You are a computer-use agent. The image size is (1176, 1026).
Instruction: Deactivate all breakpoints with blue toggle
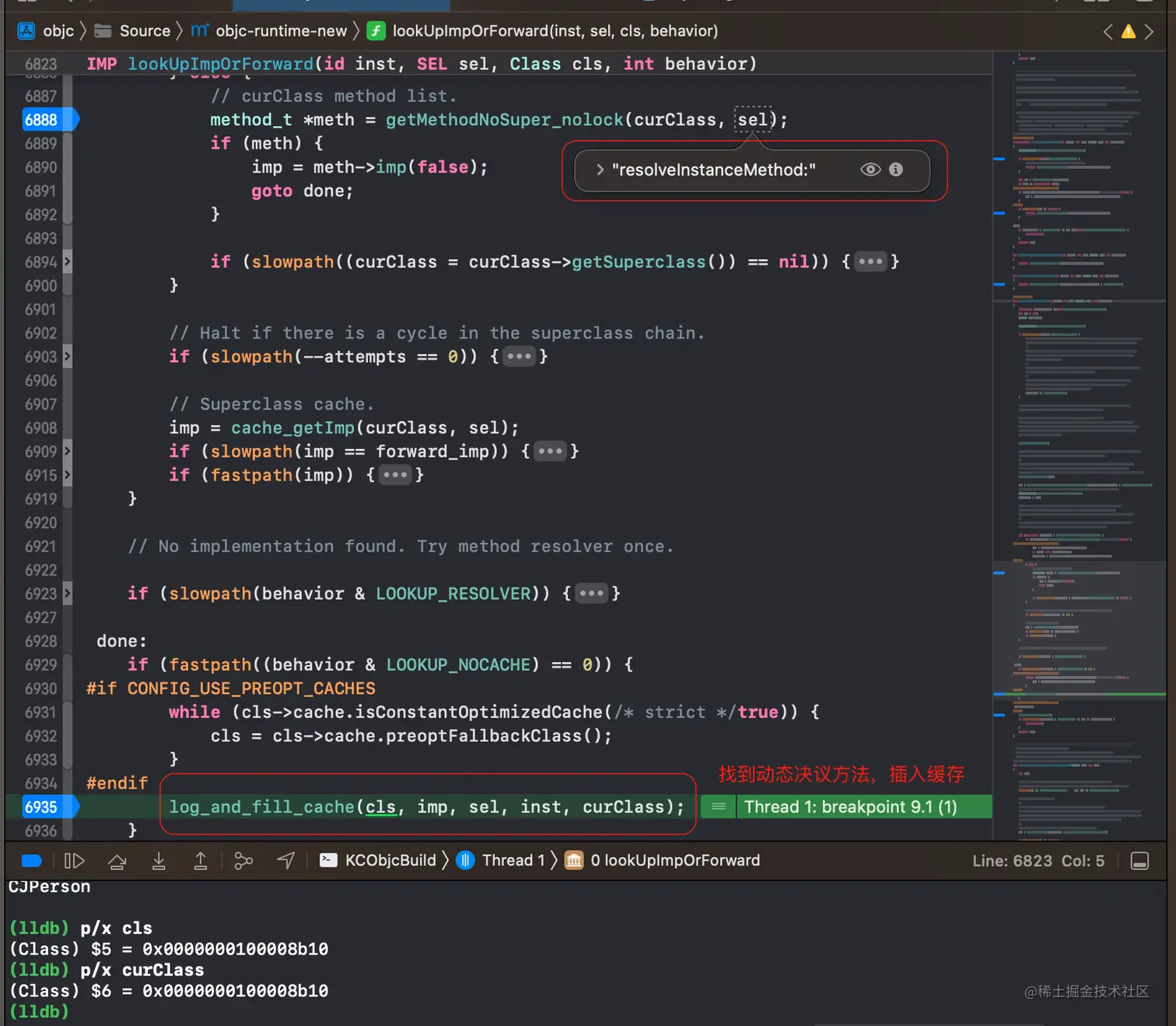(32, 860)
